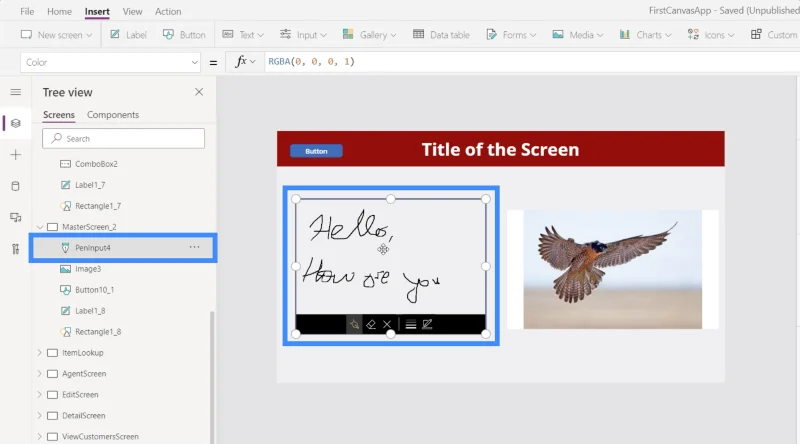
Task: Expand the AgentScreen node
Action: click(40, 374)
